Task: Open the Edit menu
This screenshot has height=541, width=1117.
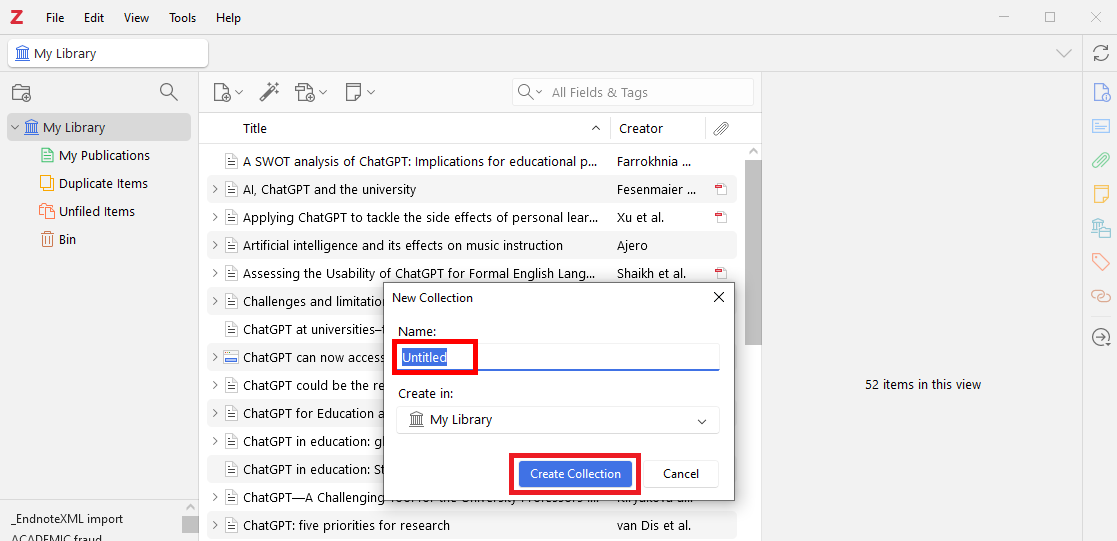Action: coord(94,18)
